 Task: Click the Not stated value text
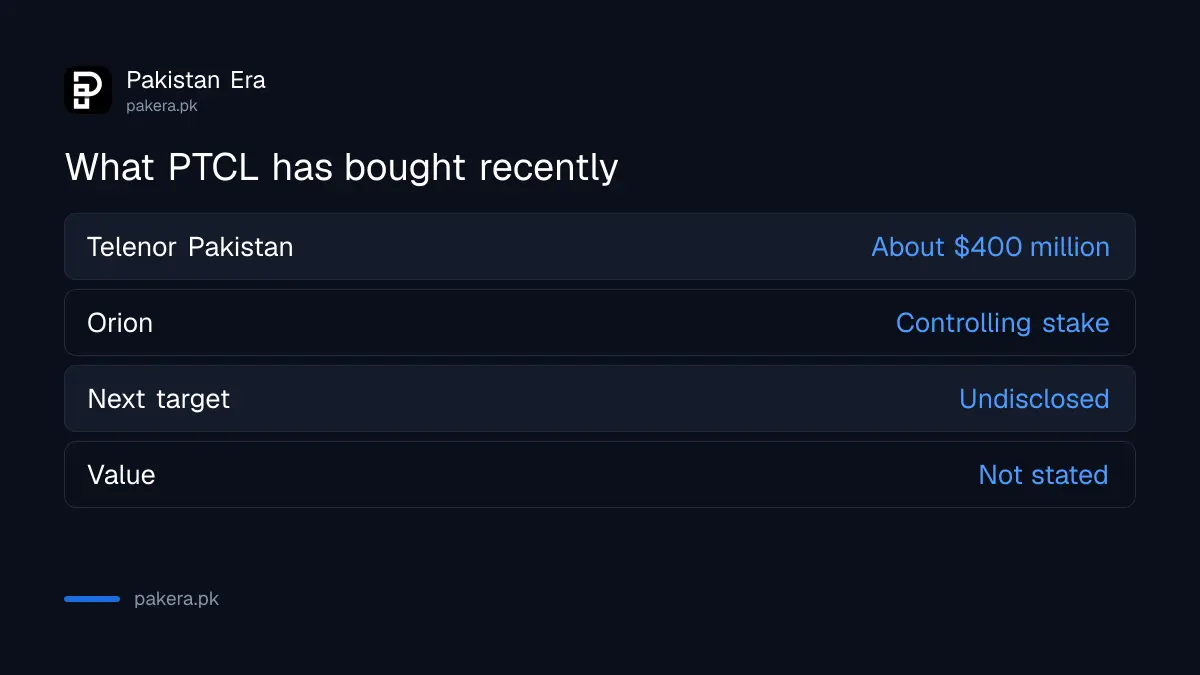(x=1043, y=474)
